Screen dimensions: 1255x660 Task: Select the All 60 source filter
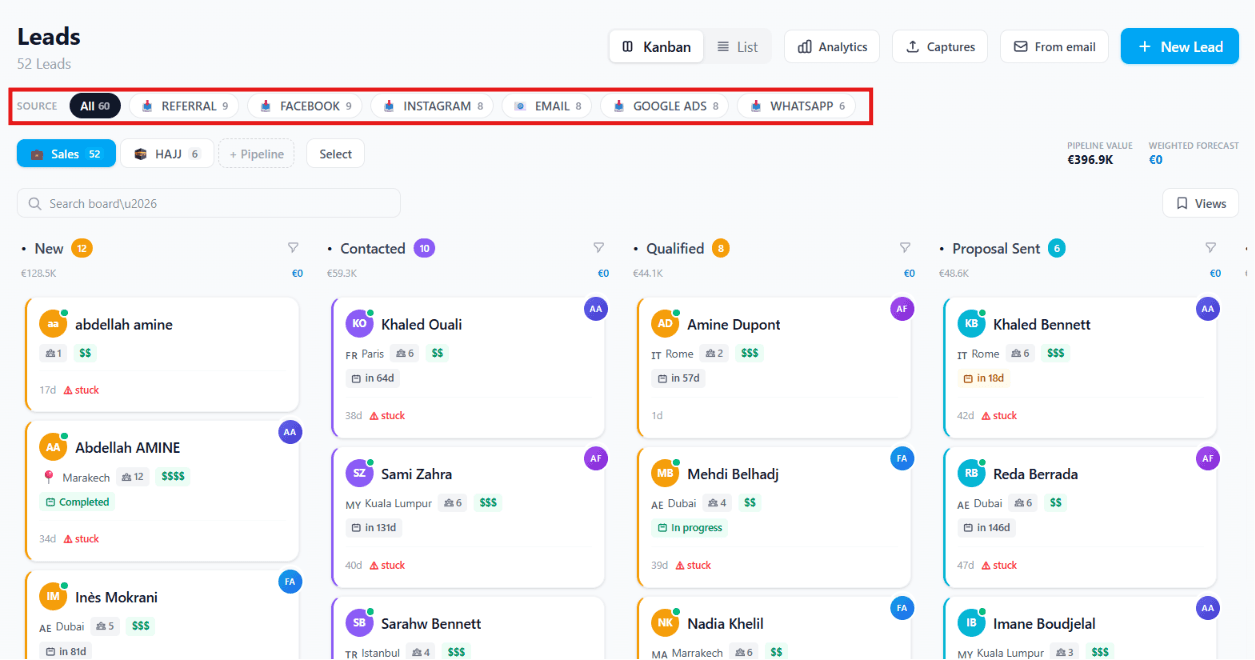tap(95, 106)
